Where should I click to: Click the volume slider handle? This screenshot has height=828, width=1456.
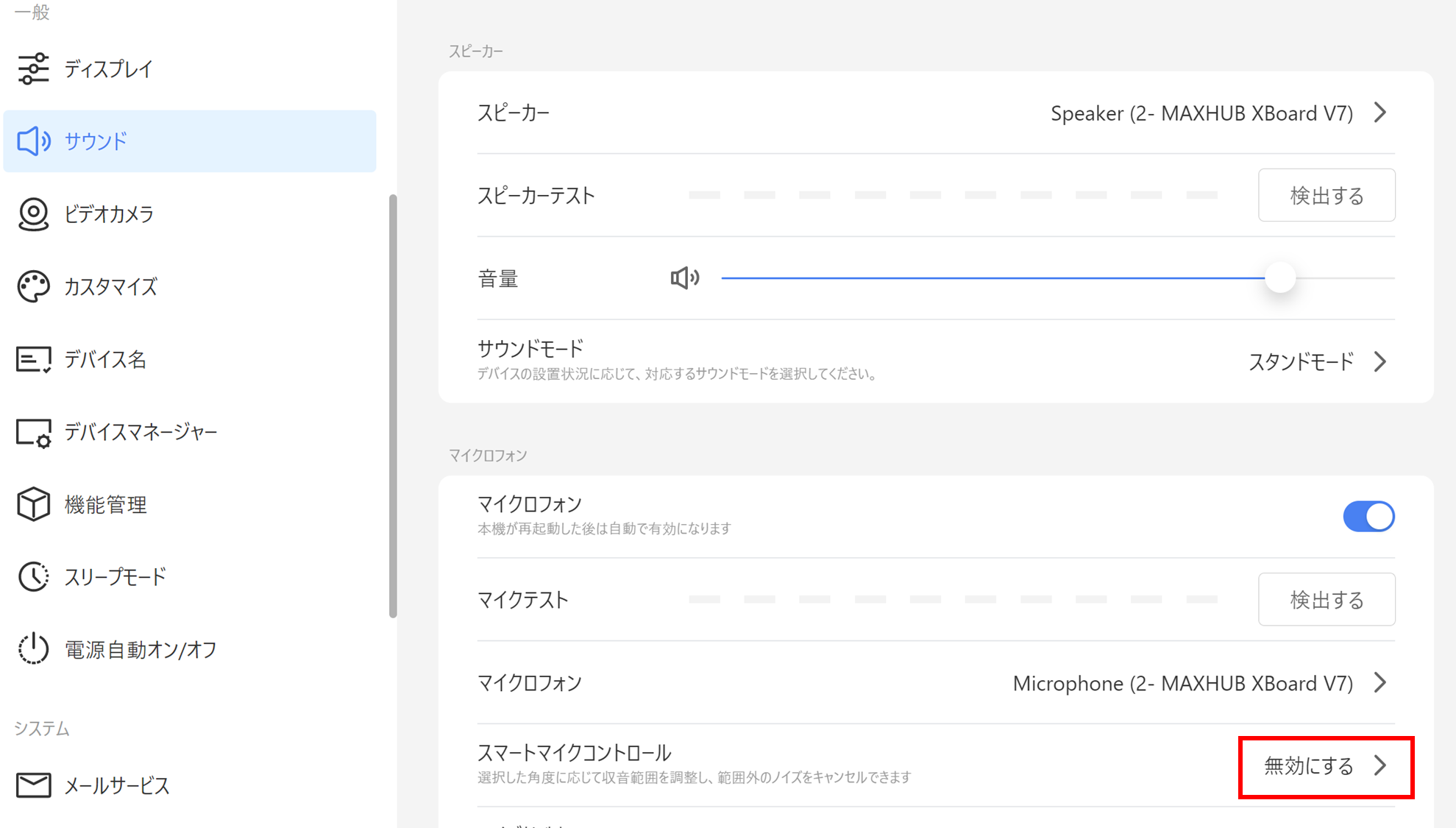tap(1280, 278)
